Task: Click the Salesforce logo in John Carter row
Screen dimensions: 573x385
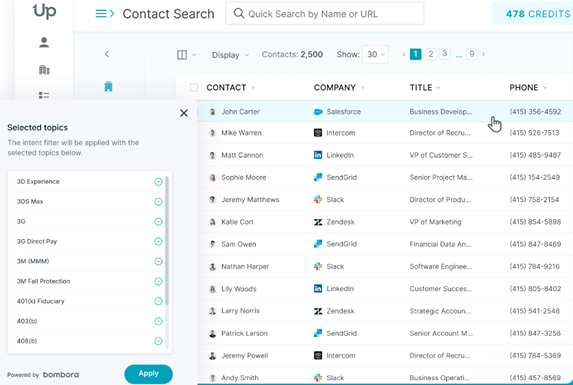Action: (x=318, y=112)
